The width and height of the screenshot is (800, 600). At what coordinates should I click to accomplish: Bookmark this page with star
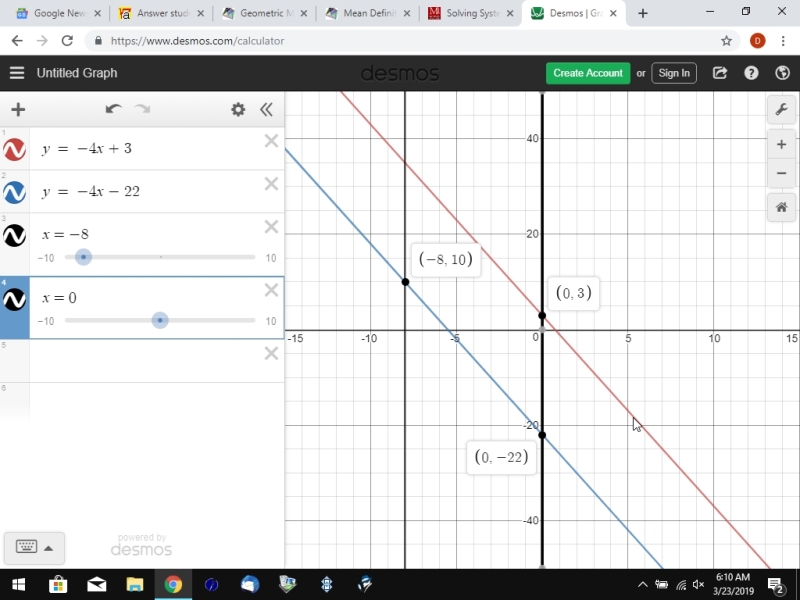coord(727,41)
